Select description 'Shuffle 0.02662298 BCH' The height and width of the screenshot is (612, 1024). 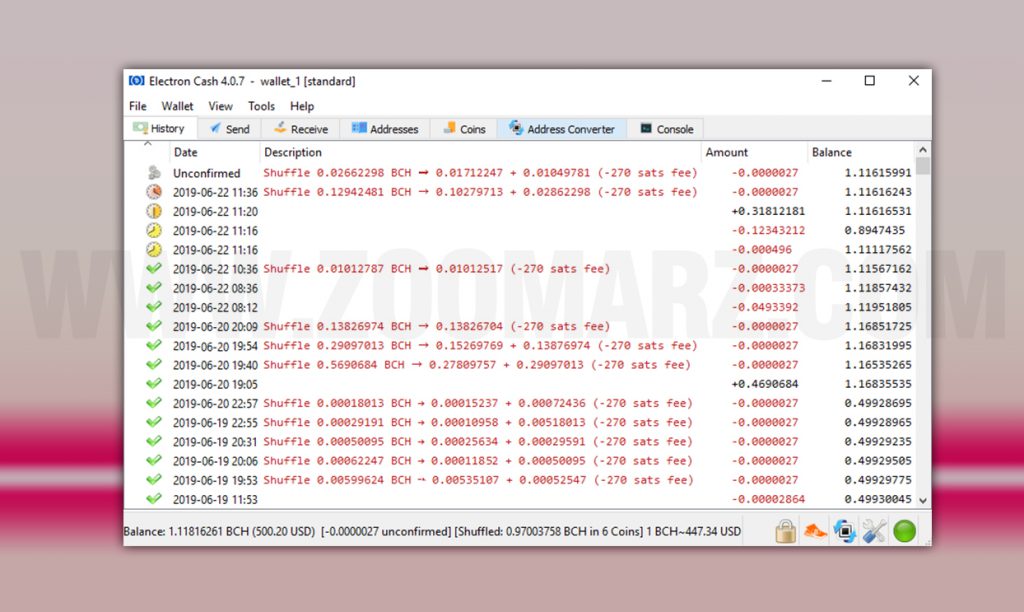pyautogui.click(x=480, y=172)
